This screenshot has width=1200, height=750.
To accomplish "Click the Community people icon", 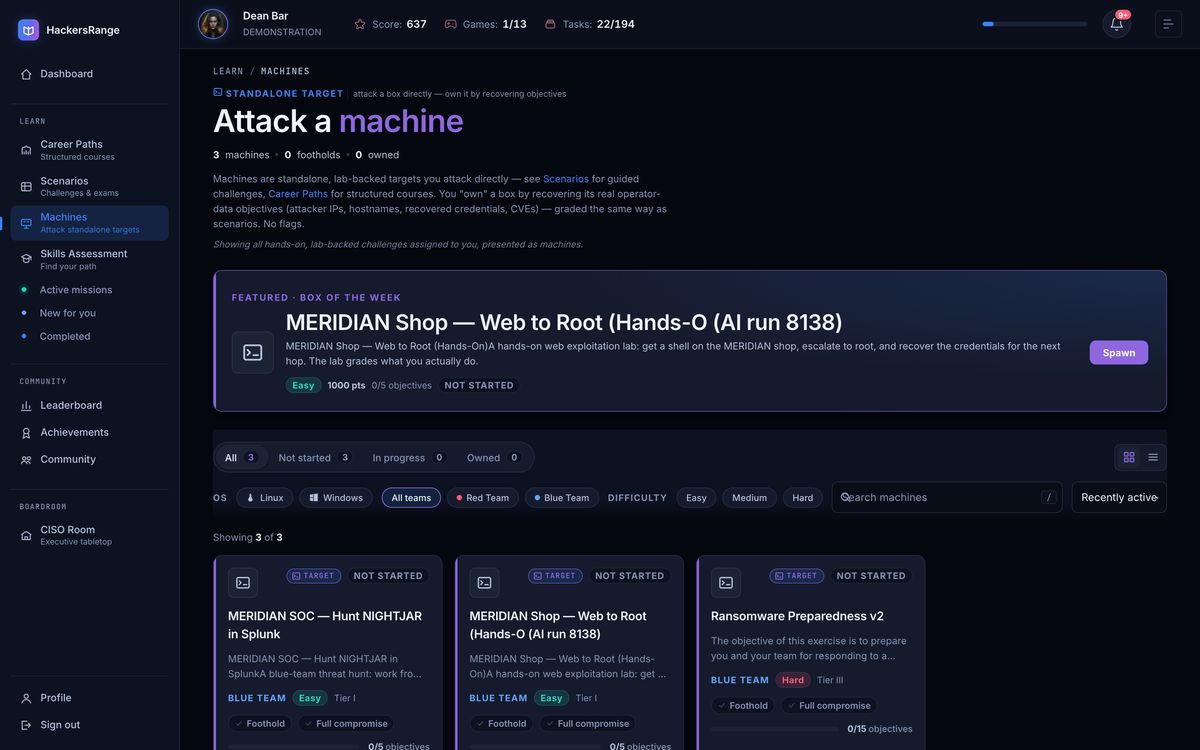I will [x=26, y=460].
